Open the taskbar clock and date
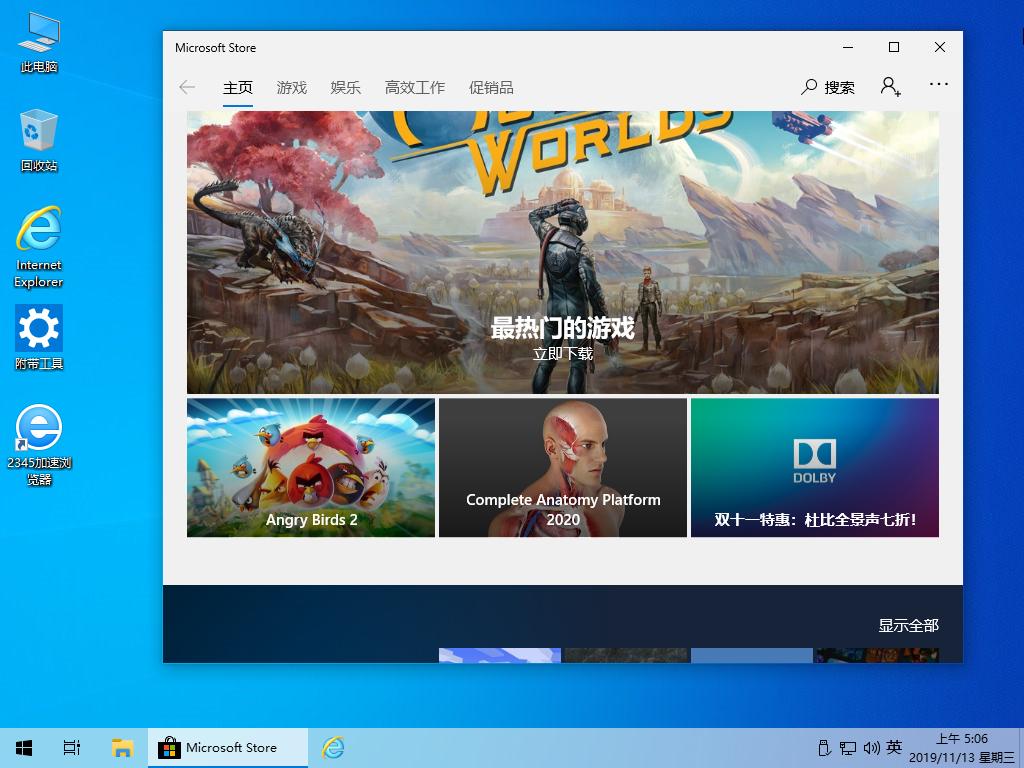1024x768 pixels. point(962,748)
